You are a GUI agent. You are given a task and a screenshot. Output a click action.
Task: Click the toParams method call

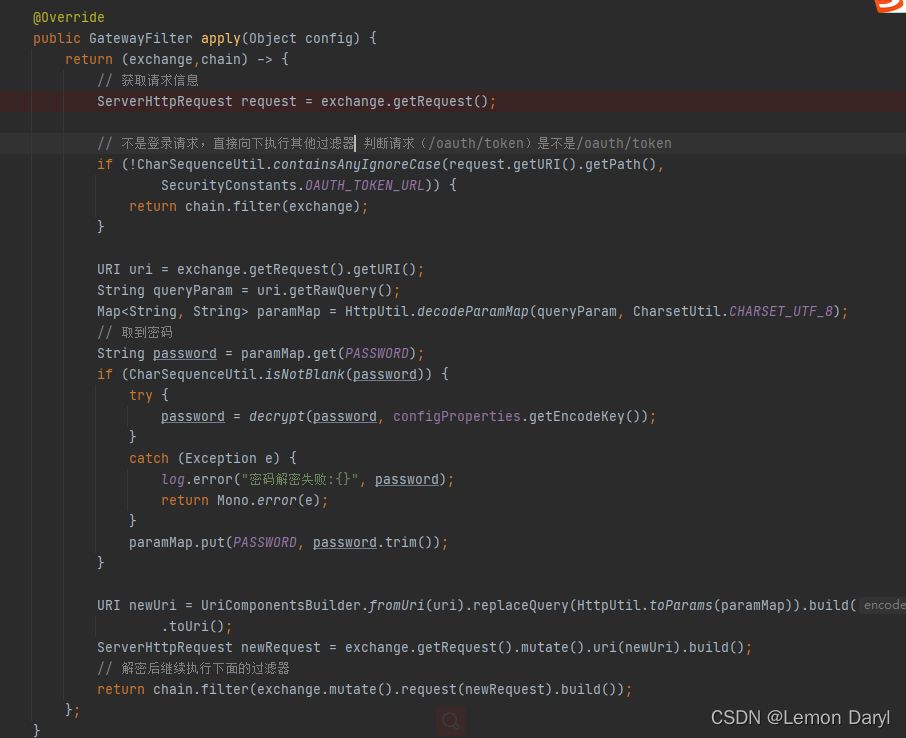681,605
